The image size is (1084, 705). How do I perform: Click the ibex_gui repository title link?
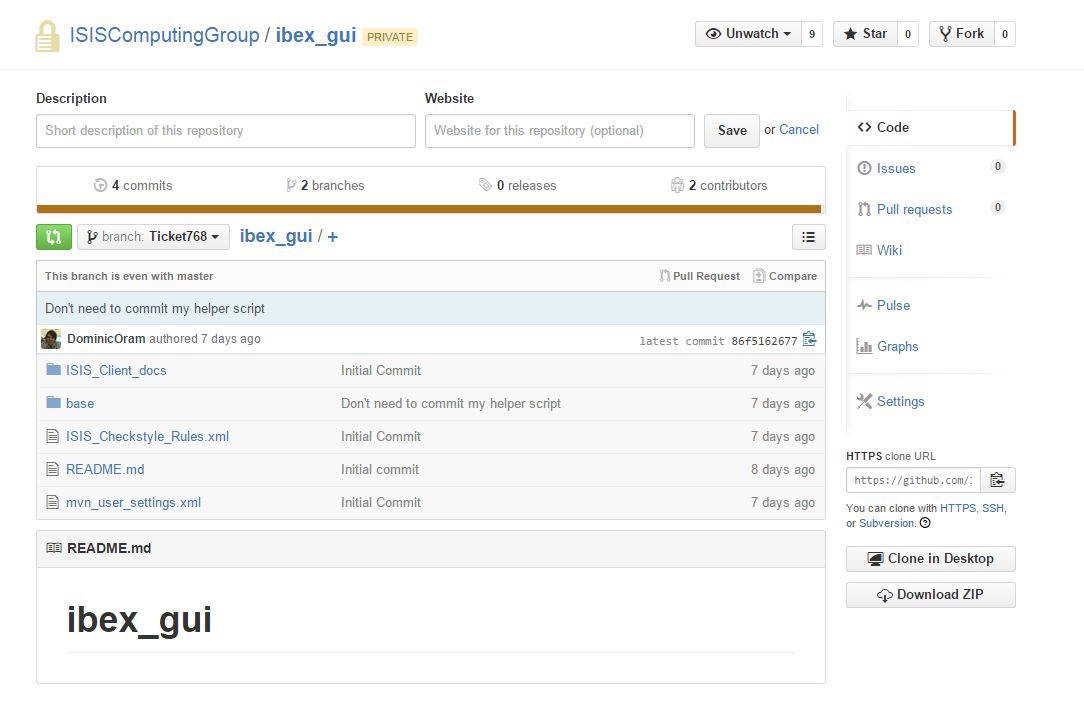pyautogui.click(x=316, y=35)
